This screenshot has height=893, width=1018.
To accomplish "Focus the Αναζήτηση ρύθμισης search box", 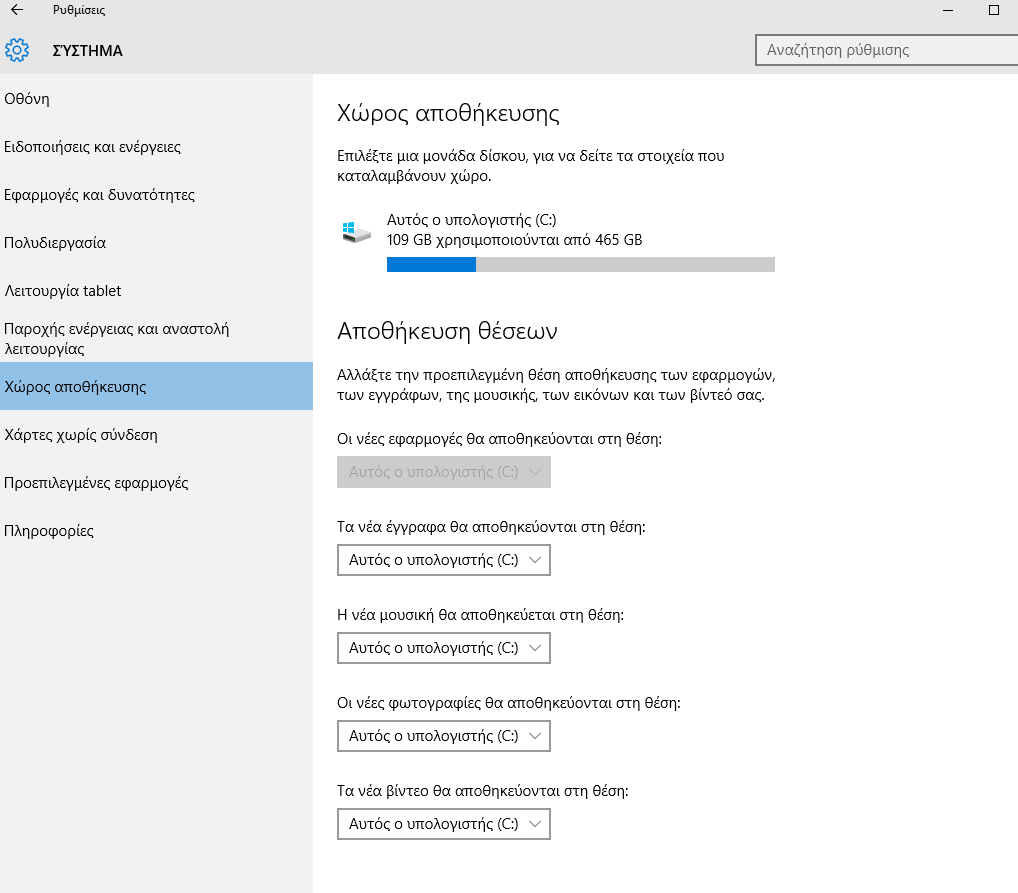I will (x=882, y=50).
